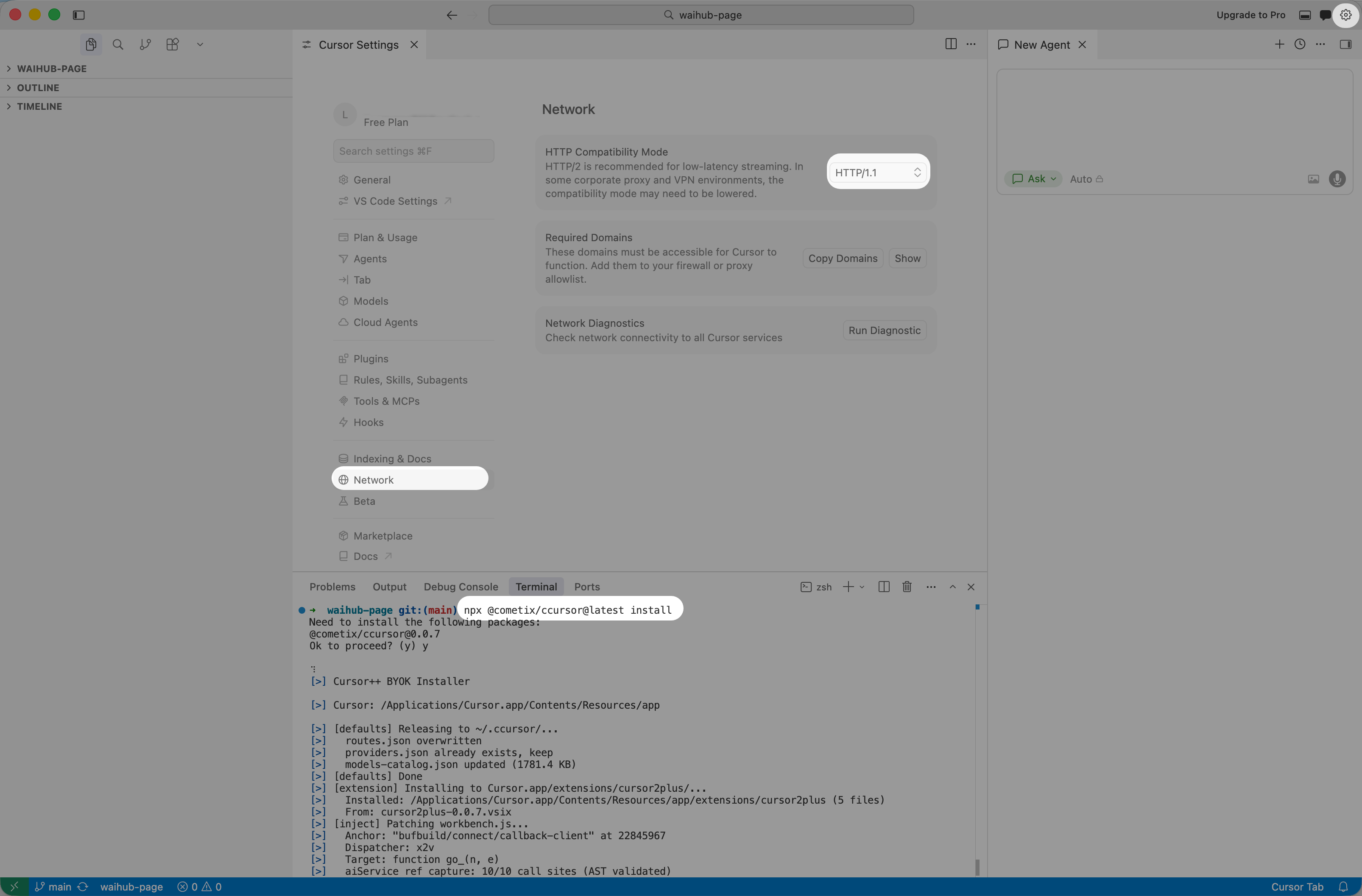Screen dimensions: 1362x896
Task: Open Docs external link
Action: 413,556
